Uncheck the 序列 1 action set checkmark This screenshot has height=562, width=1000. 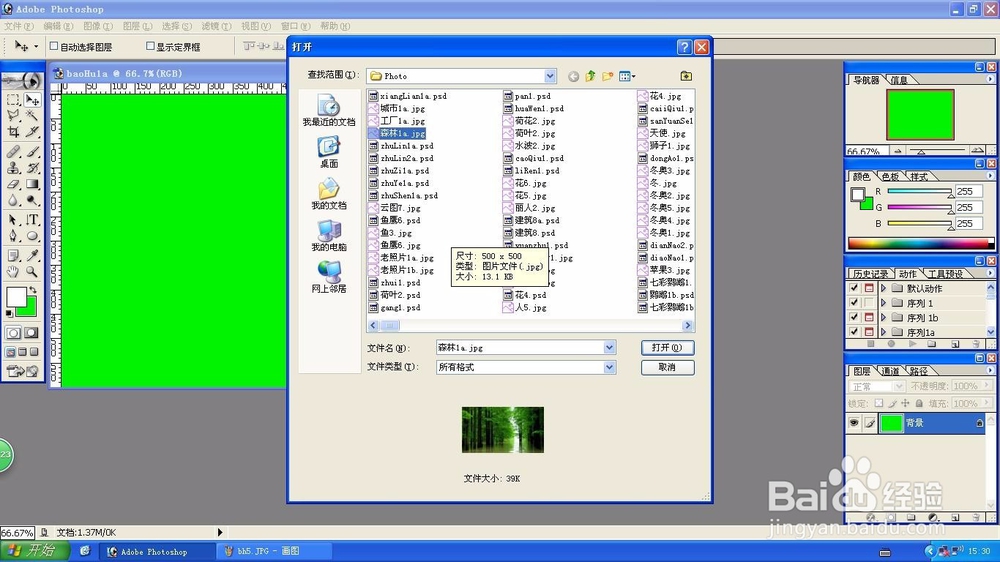pos(855,303)
